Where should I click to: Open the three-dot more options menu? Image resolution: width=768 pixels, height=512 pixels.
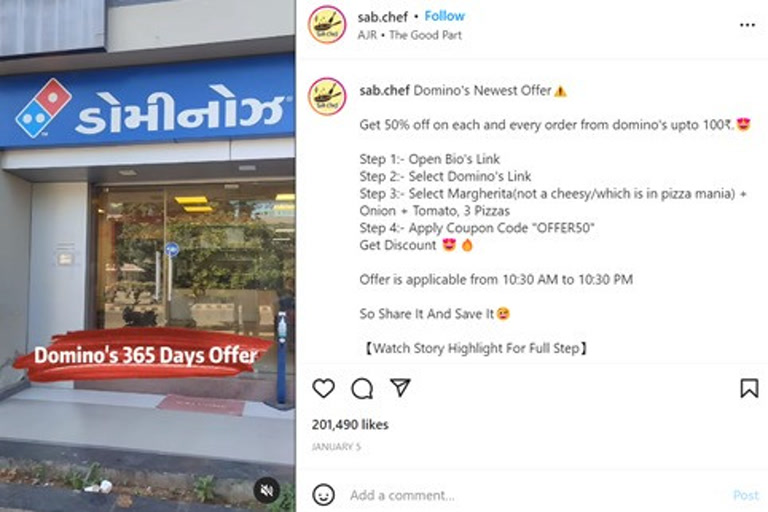click(747, 25)
